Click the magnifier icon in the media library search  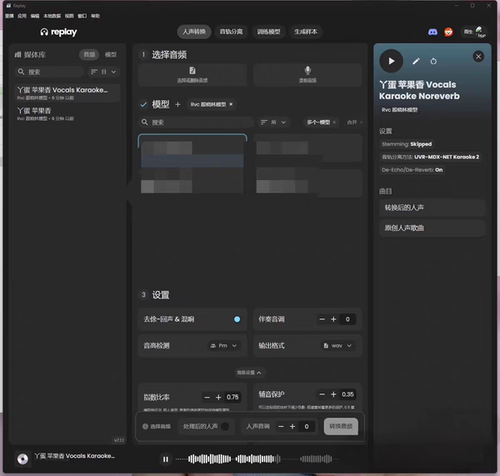coord(21,72)
